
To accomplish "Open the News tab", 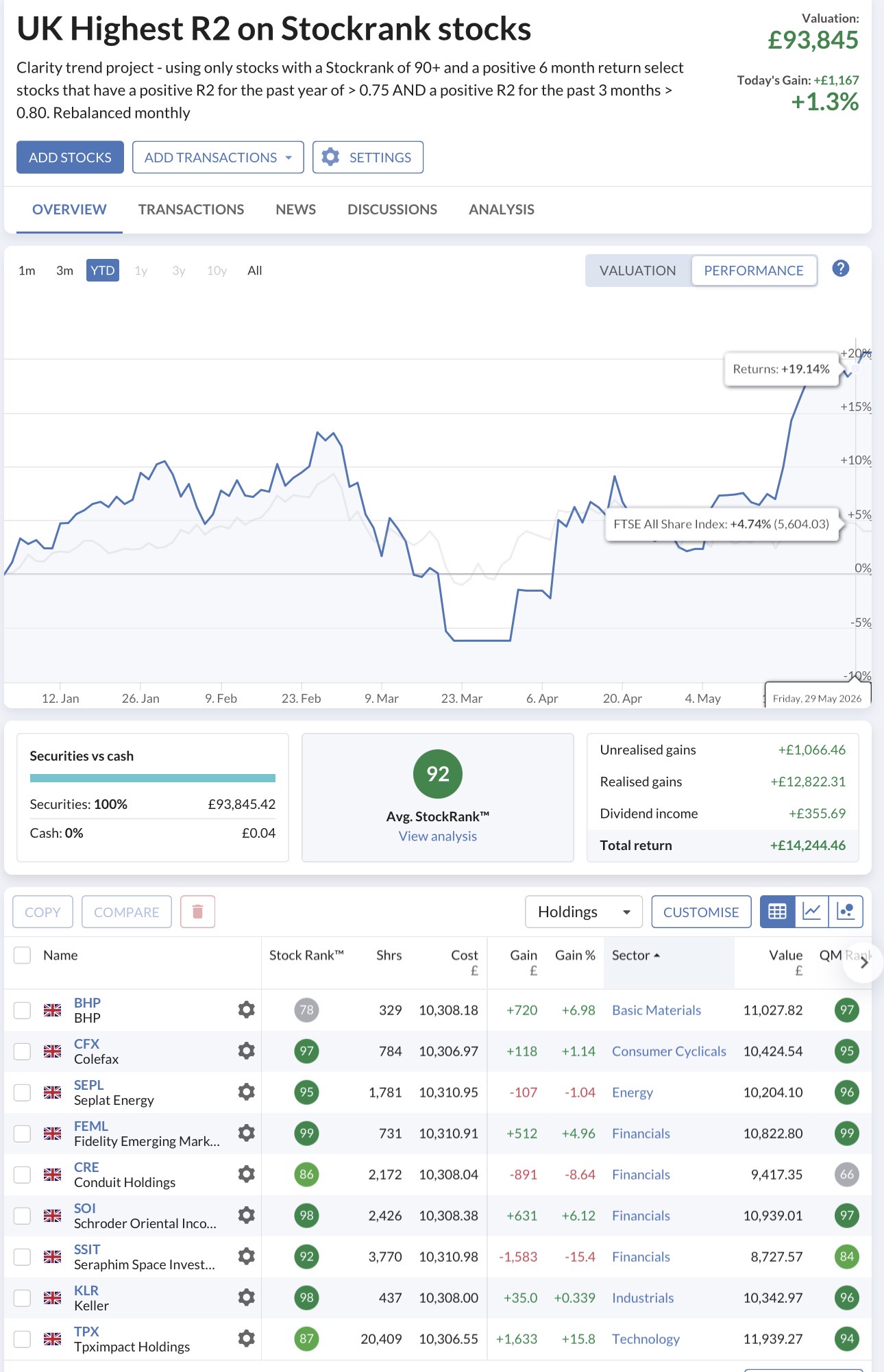I will coord(296,210).
